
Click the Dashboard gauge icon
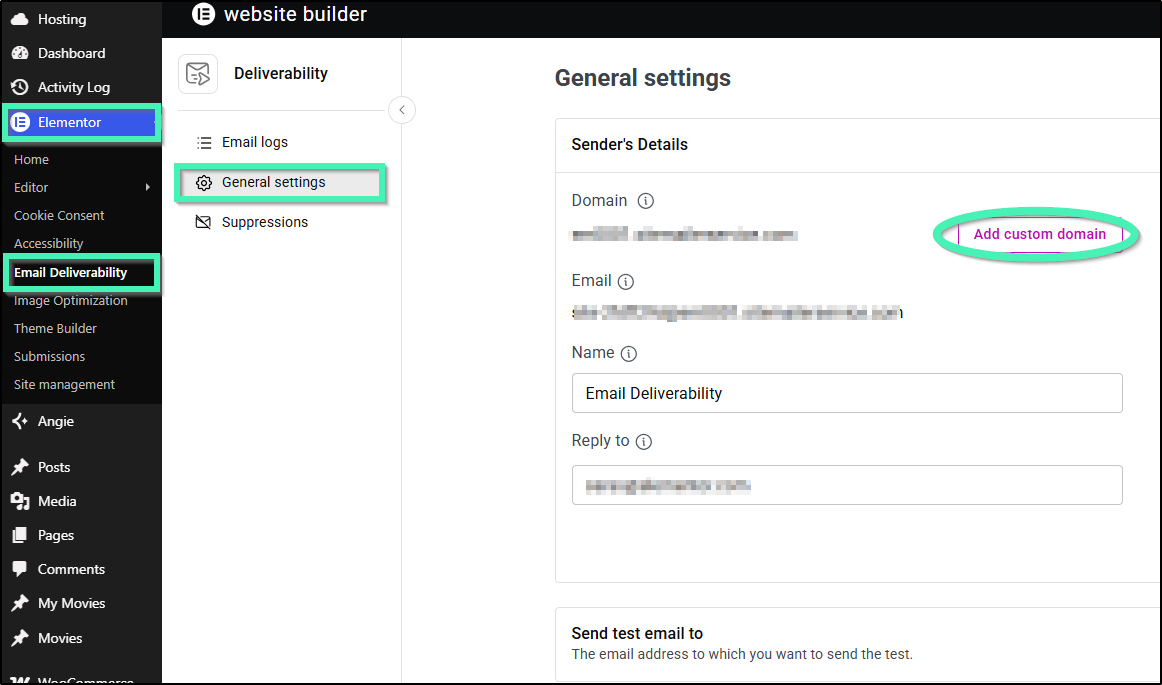[20, 53]
